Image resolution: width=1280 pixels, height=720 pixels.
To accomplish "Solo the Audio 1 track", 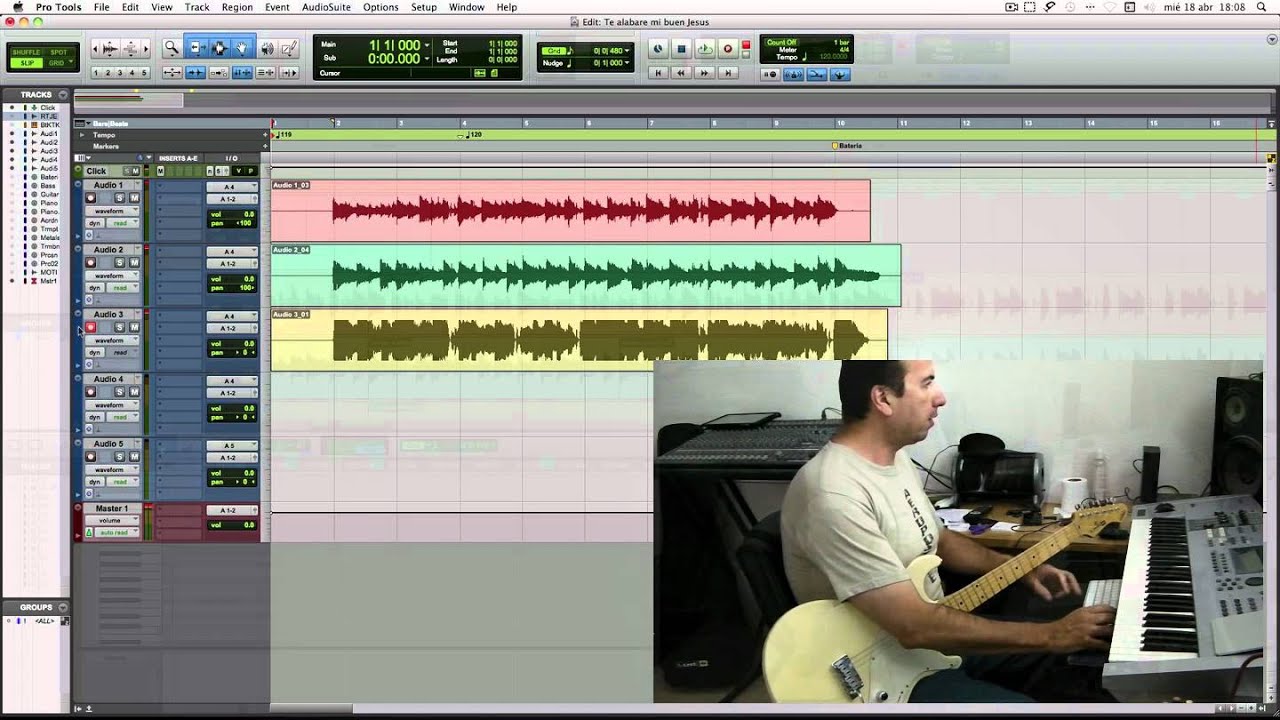I will tap(120, 198).
